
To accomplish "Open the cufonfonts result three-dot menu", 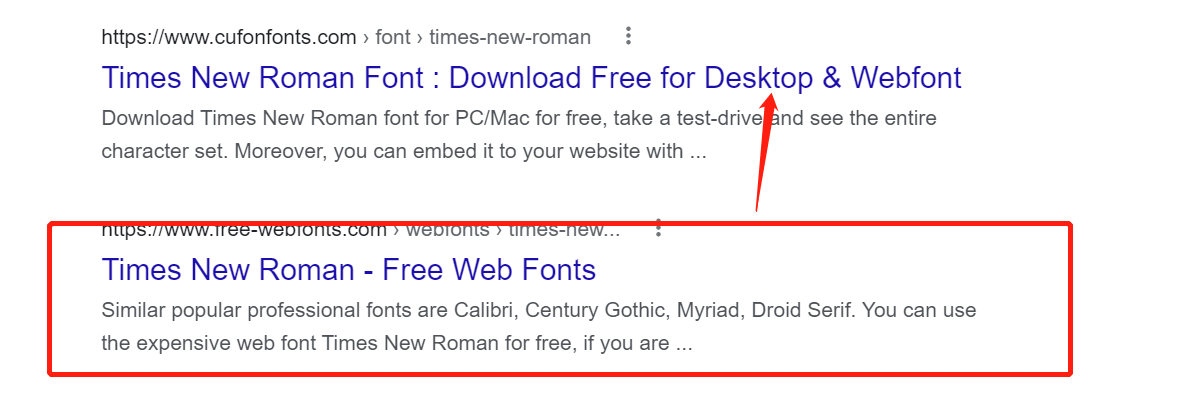I will pyautogui.click(x=628, y=36).
